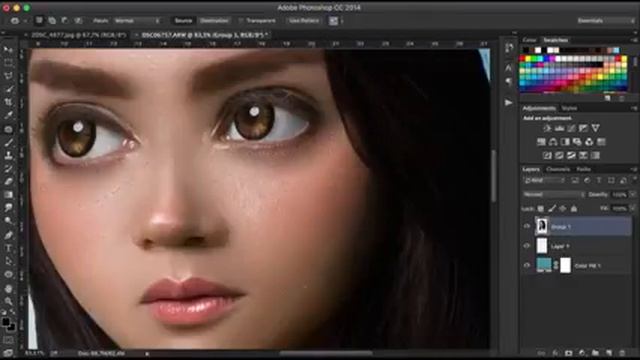Hide the Layer 1 layer
This screenshot has width=640, height=360.
click(527, 246)
